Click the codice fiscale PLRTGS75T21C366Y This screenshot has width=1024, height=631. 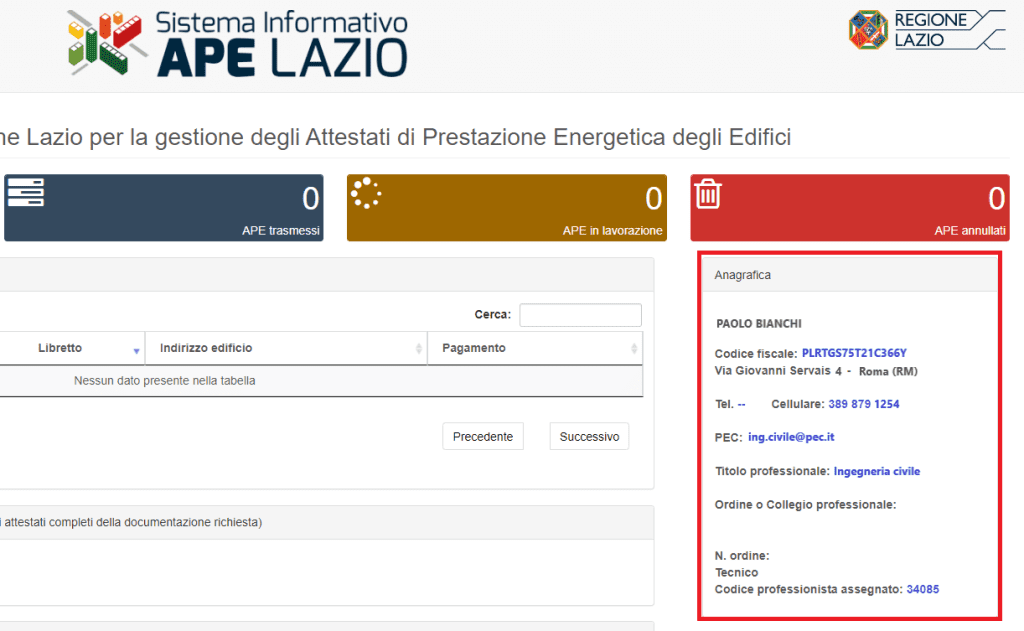tap(854, 353)
